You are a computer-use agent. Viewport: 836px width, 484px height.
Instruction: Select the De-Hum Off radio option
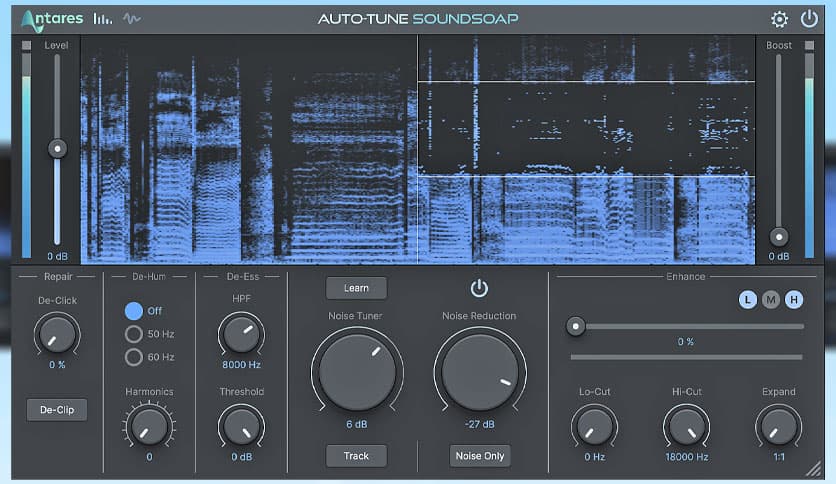point(133,311)
